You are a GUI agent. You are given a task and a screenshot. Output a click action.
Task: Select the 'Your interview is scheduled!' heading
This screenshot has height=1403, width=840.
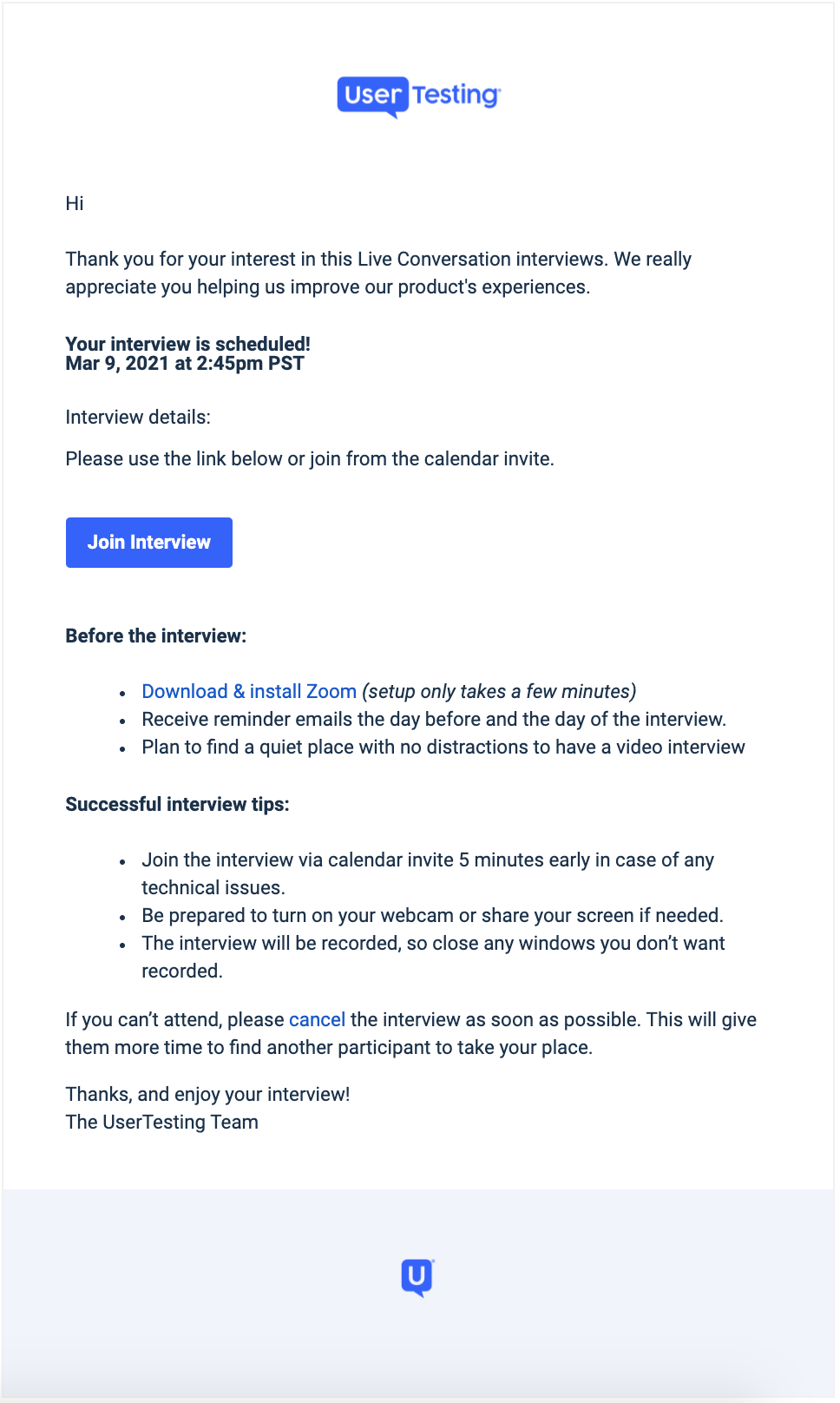[187, 344]
